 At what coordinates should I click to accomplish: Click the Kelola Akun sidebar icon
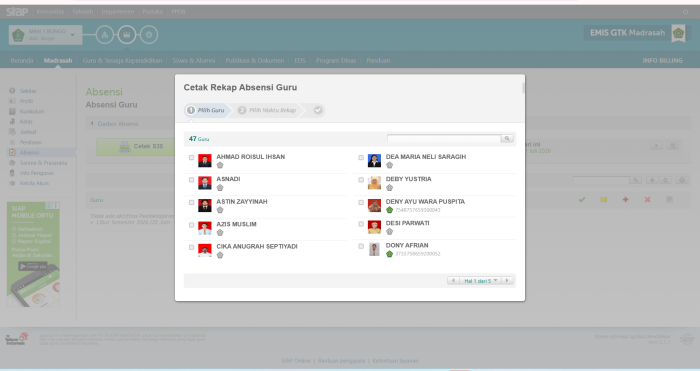tap(12, 183)
